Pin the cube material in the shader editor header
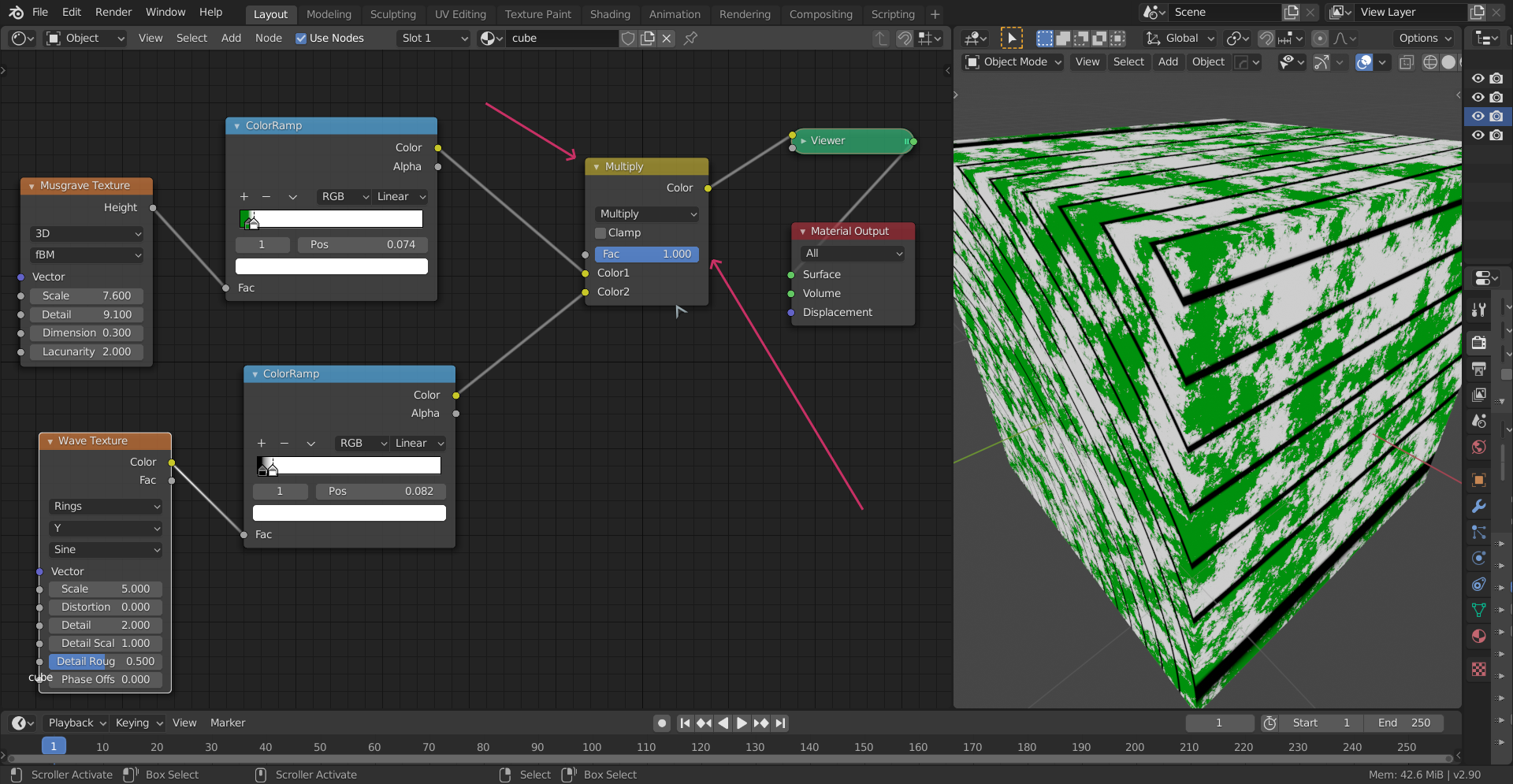This screenshot has height=784, width=1513. [x=691, y=38]
